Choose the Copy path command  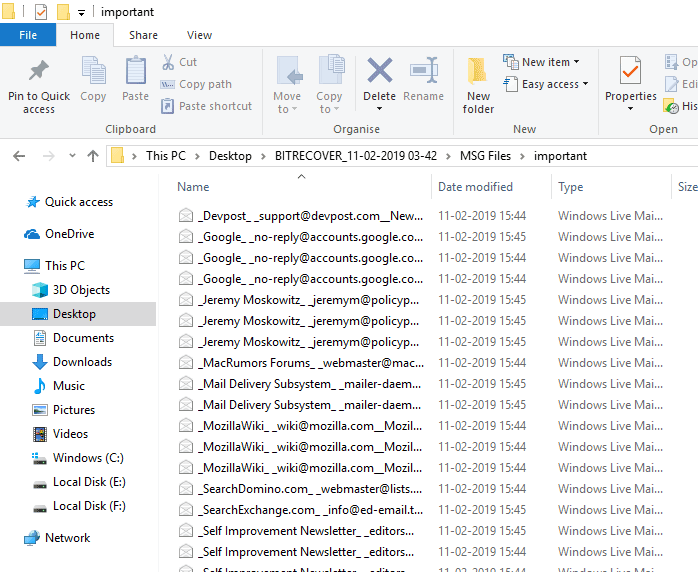coord(196,84)
